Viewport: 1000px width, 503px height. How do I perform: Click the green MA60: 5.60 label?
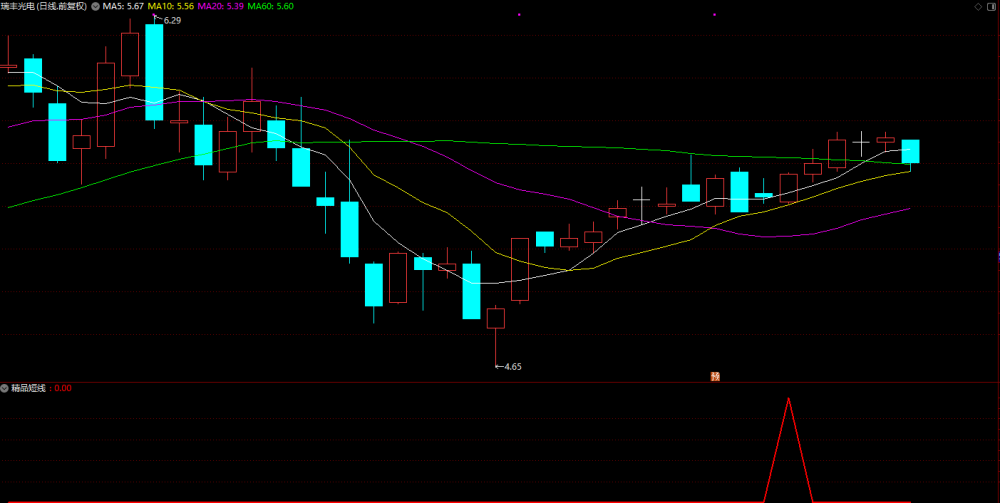[270, 6]
